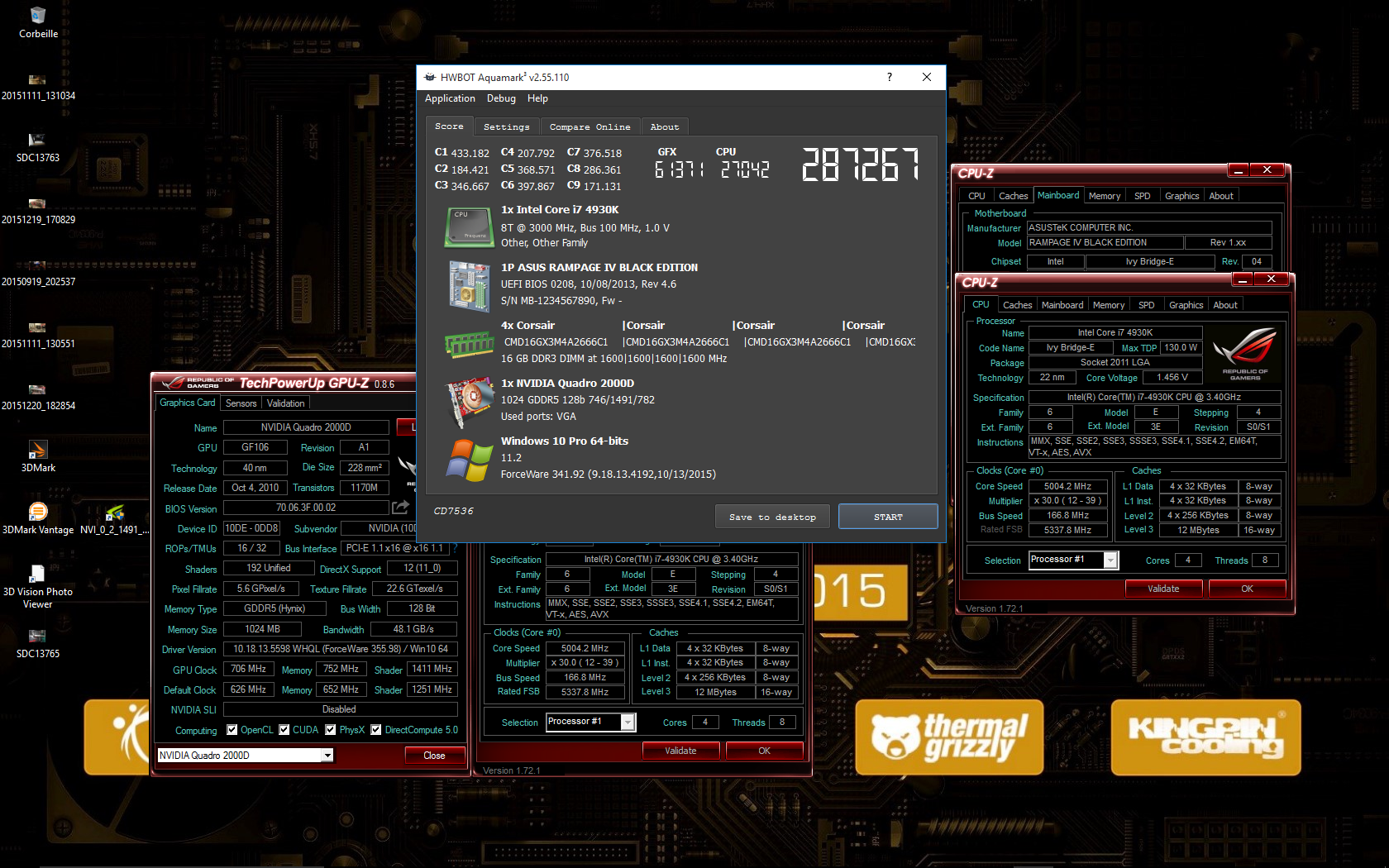Click the Republic of Gamers logo in CPU-Z

coord(1244,353)
